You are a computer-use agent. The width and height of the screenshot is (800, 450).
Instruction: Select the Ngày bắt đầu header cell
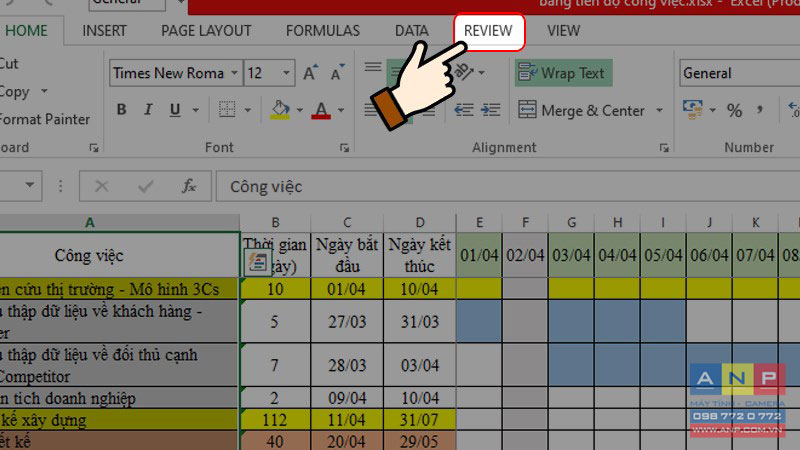click(347, 255)
